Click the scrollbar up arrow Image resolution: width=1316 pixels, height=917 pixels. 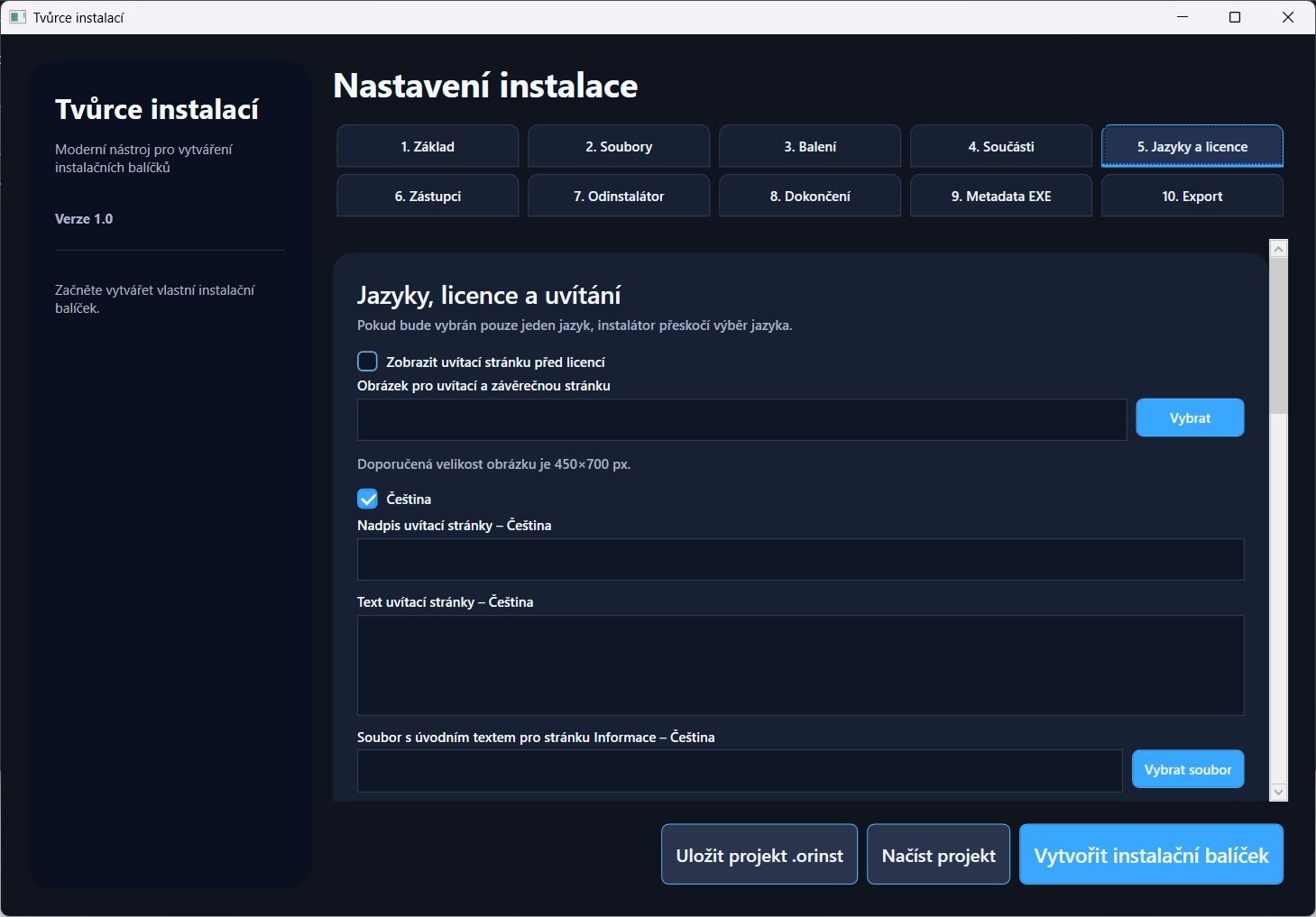pos(1278,250)
